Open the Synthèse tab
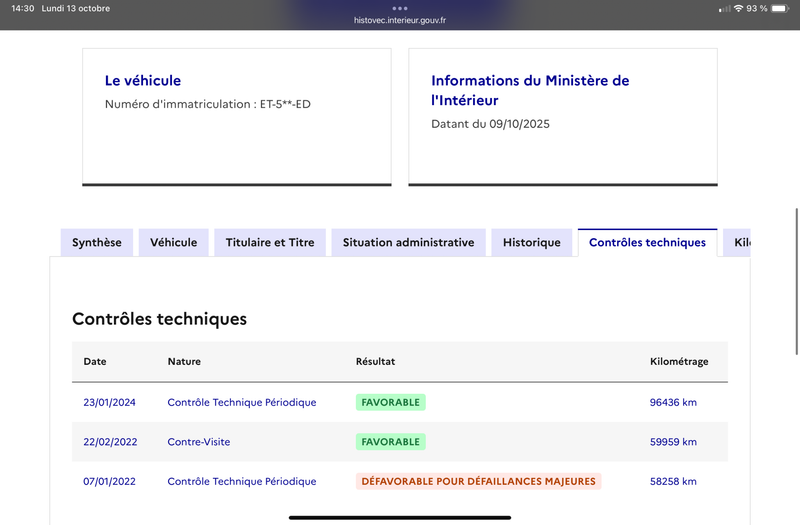The image size is (800, 525). (x=97, y=242)
